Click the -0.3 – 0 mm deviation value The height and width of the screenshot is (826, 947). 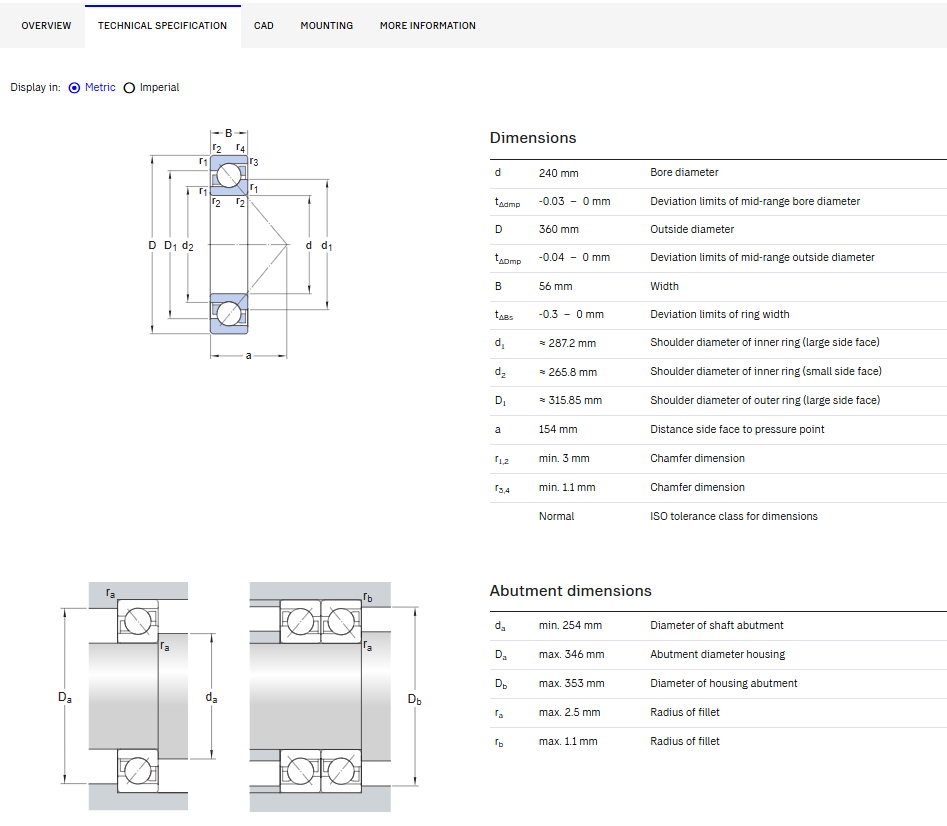571,314
